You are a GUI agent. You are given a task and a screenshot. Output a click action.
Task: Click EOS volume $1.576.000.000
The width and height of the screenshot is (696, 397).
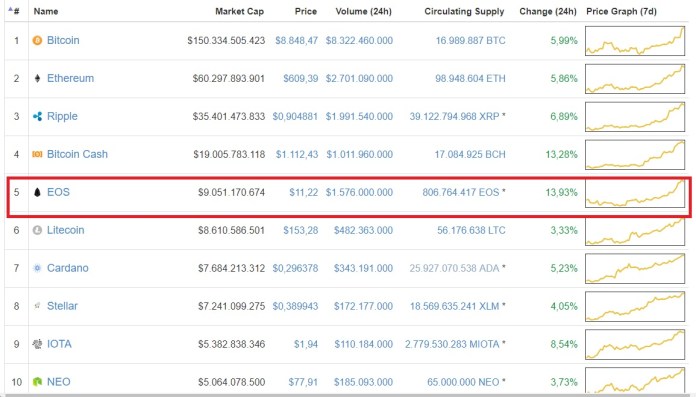point(359,193)
